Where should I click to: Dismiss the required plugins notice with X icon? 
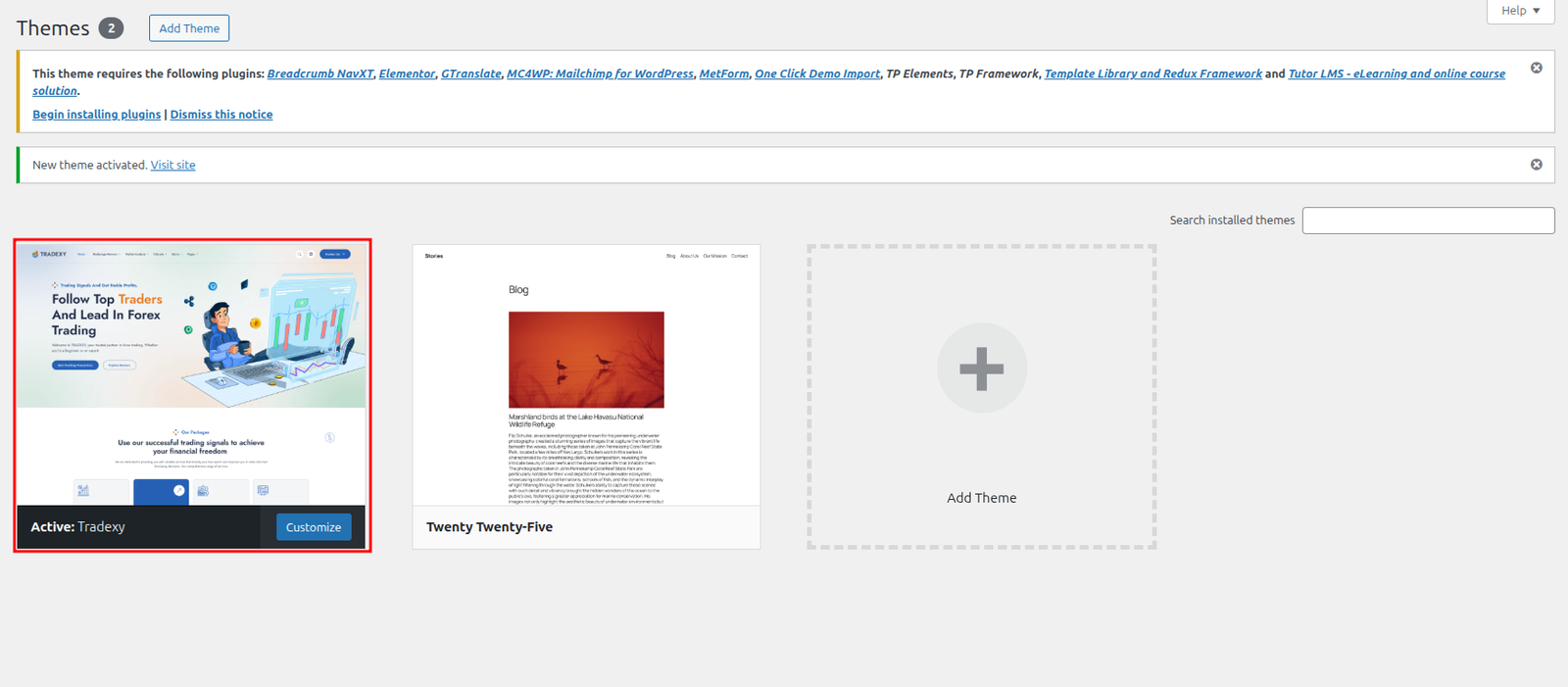click(1536, 68)
